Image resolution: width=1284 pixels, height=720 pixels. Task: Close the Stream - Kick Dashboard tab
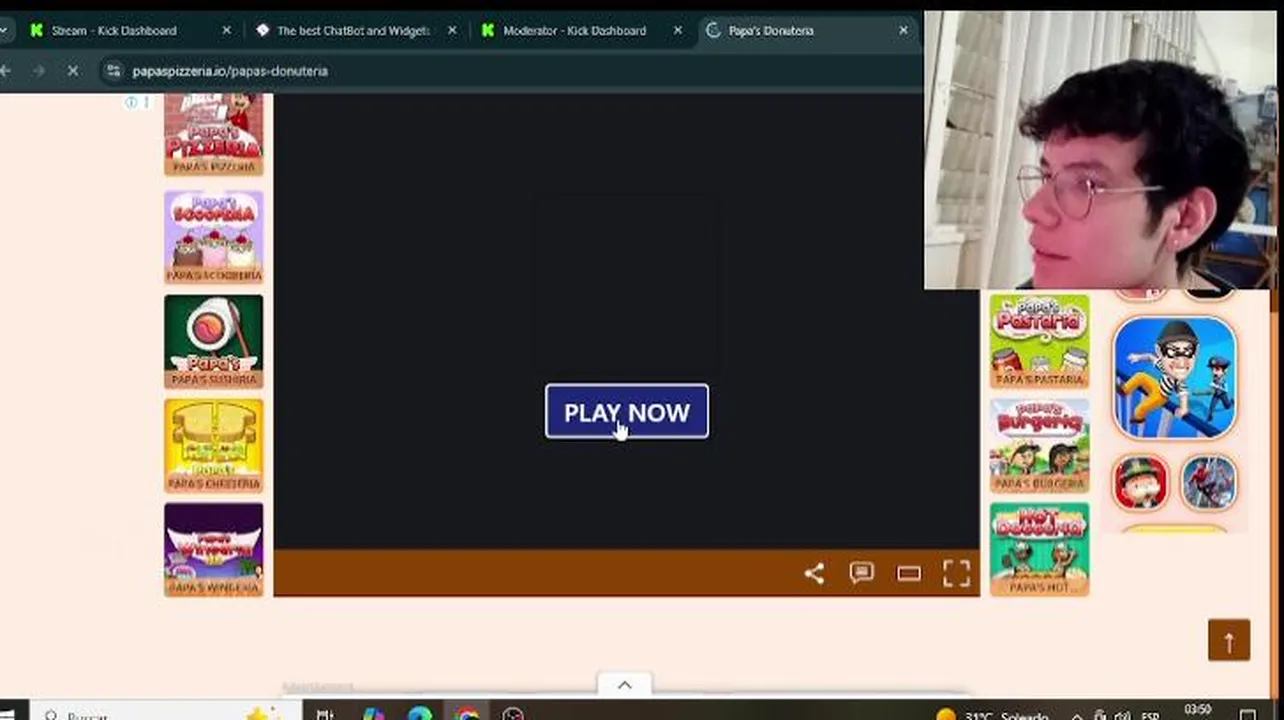(x=226, y=31)
